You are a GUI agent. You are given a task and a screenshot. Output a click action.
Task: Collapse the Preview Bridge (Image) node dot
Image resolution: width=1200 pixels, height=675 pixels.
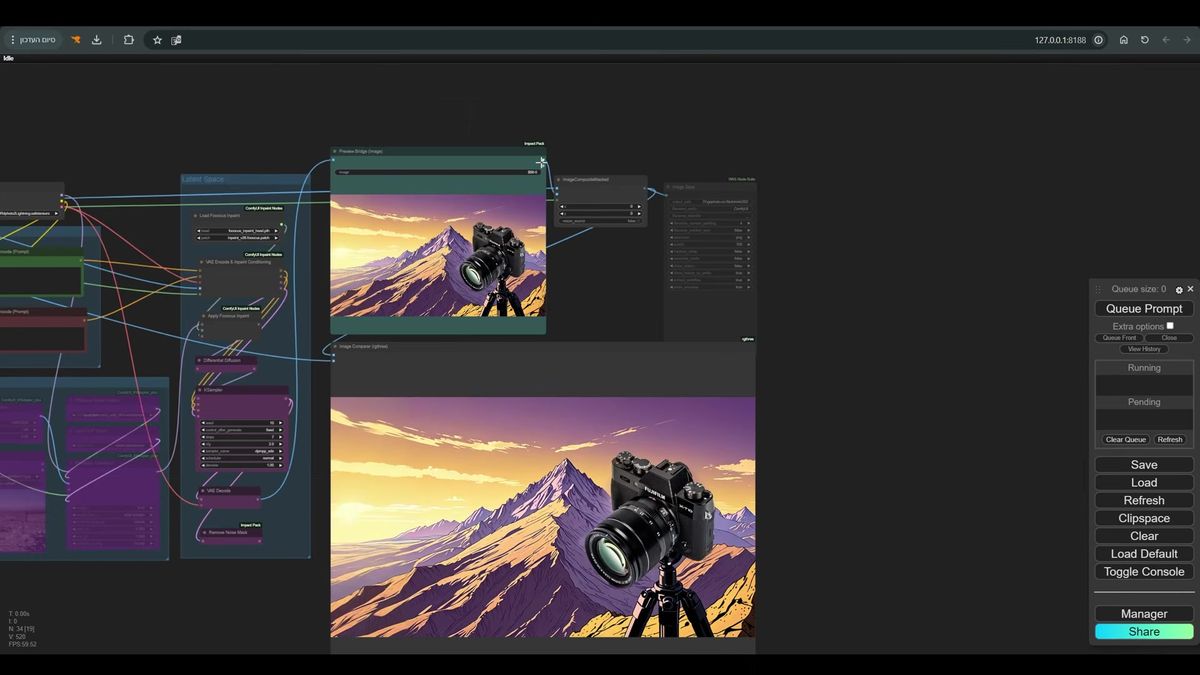coord(335,152)
